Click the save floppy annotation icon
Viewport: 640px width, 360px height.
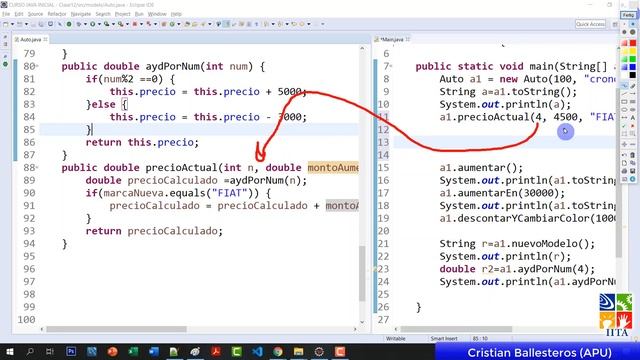click(x=633, y=171)
